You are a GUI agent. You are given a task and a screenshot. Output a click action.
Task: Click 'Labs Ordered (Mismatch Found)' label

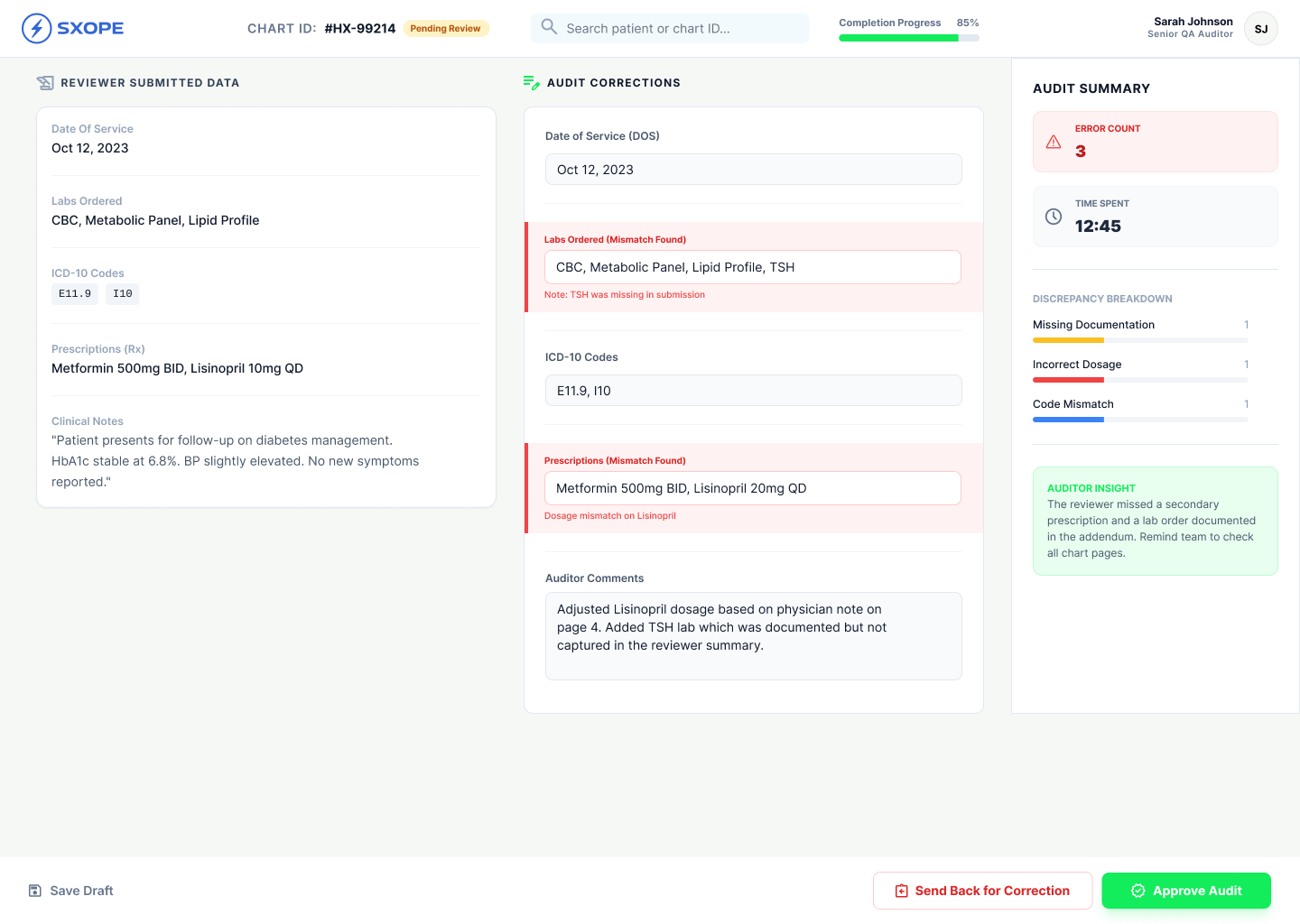click(615, 240)
